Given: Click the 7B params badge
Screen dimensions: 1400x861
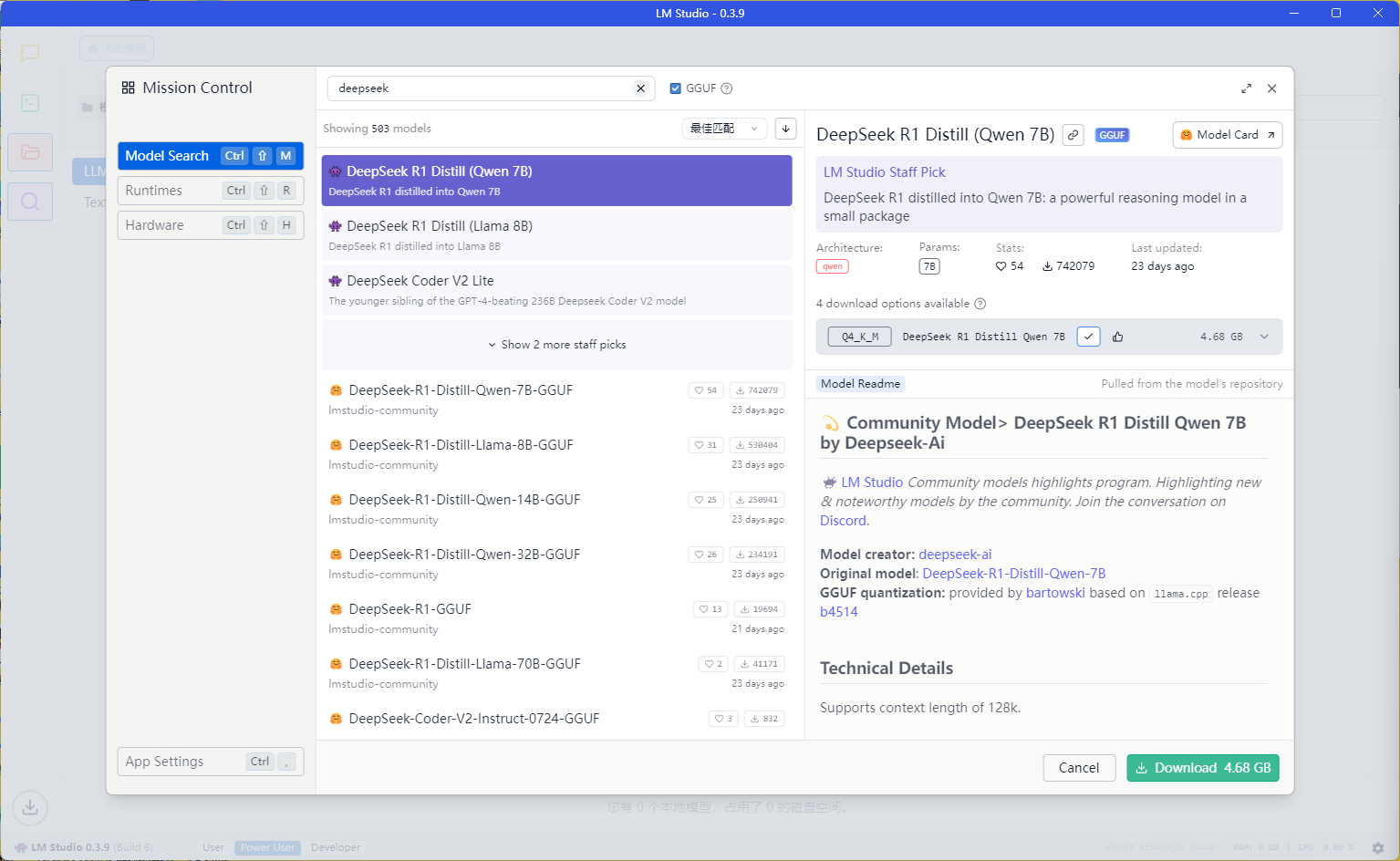Looking at the screenshot, I should [x=929, y=266].
